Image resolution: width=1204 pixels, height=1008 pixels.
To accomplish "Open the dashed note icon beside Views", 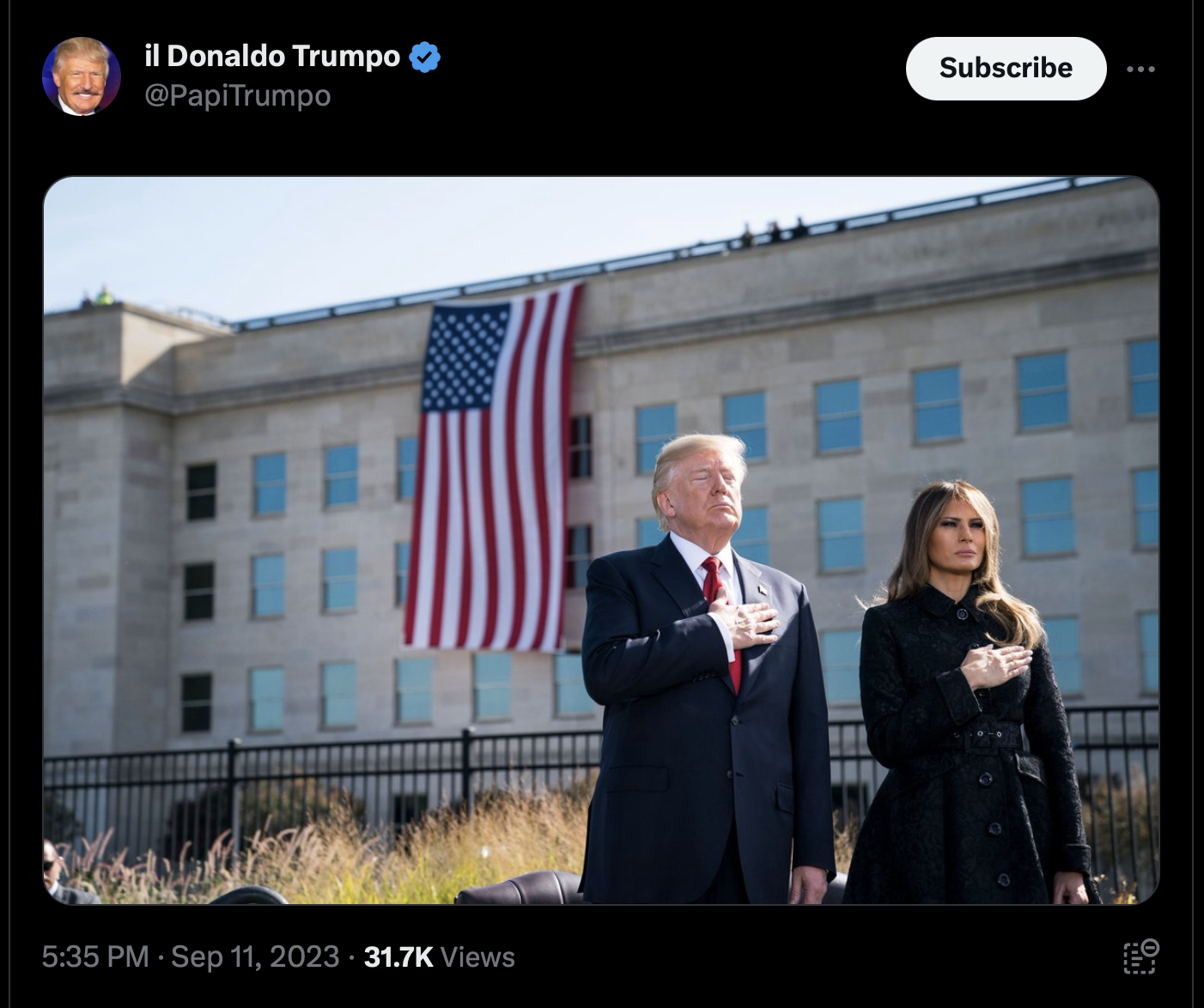I will click(x=1141, y=956).
